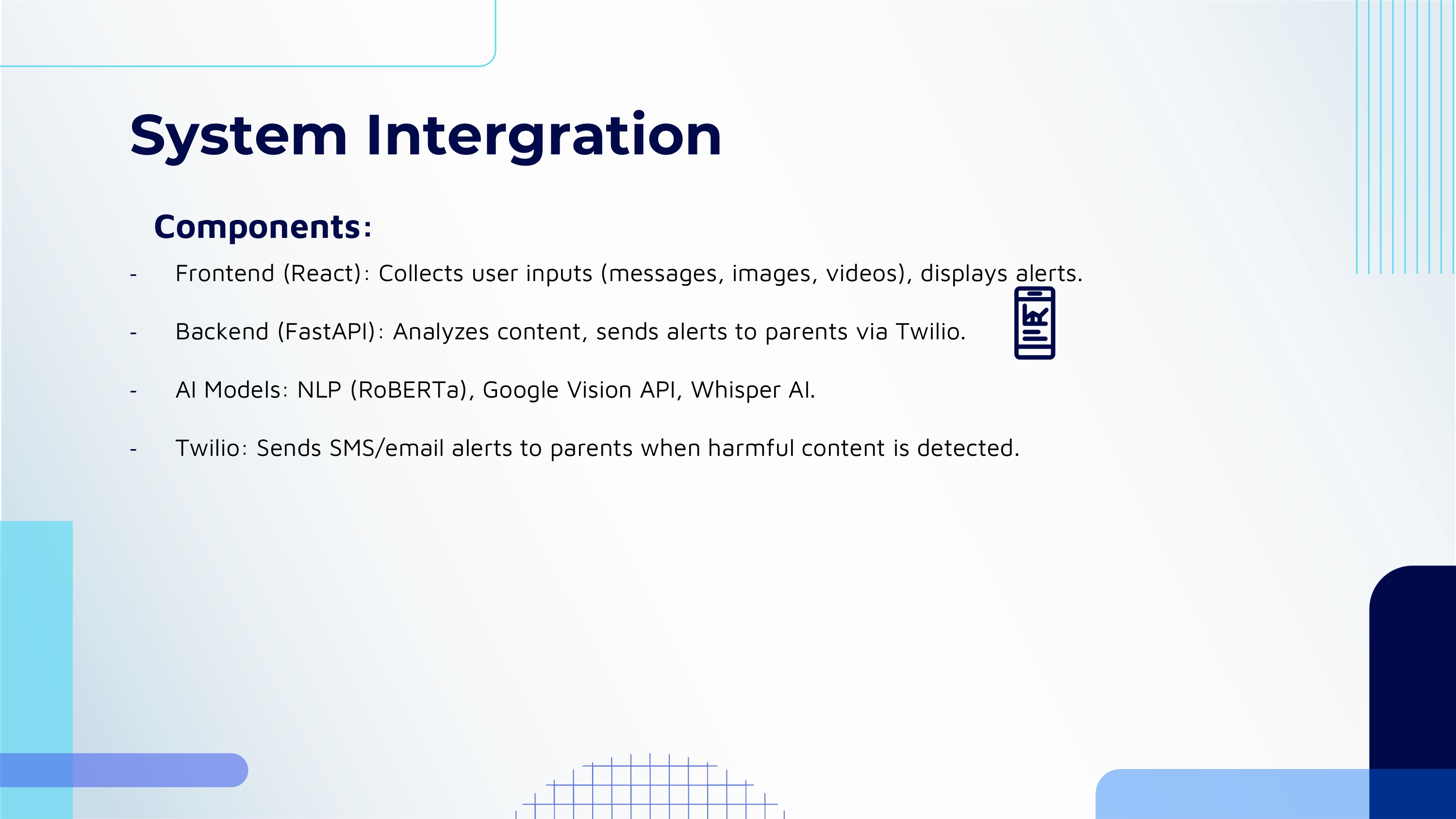This screenshot has height=819, width=1456.
Task: Click the Twilio SMS alerts bullet line
Action: pos(596,448)
